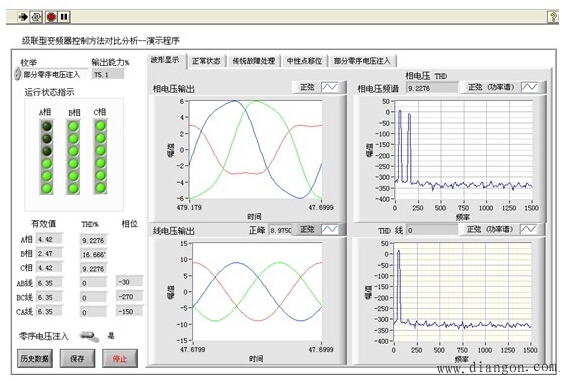Image resolution: width=562 pixels, height=381 pixels.
Task: Click the C相 有效值 field 4.42
Action: [x=49, y=268]
